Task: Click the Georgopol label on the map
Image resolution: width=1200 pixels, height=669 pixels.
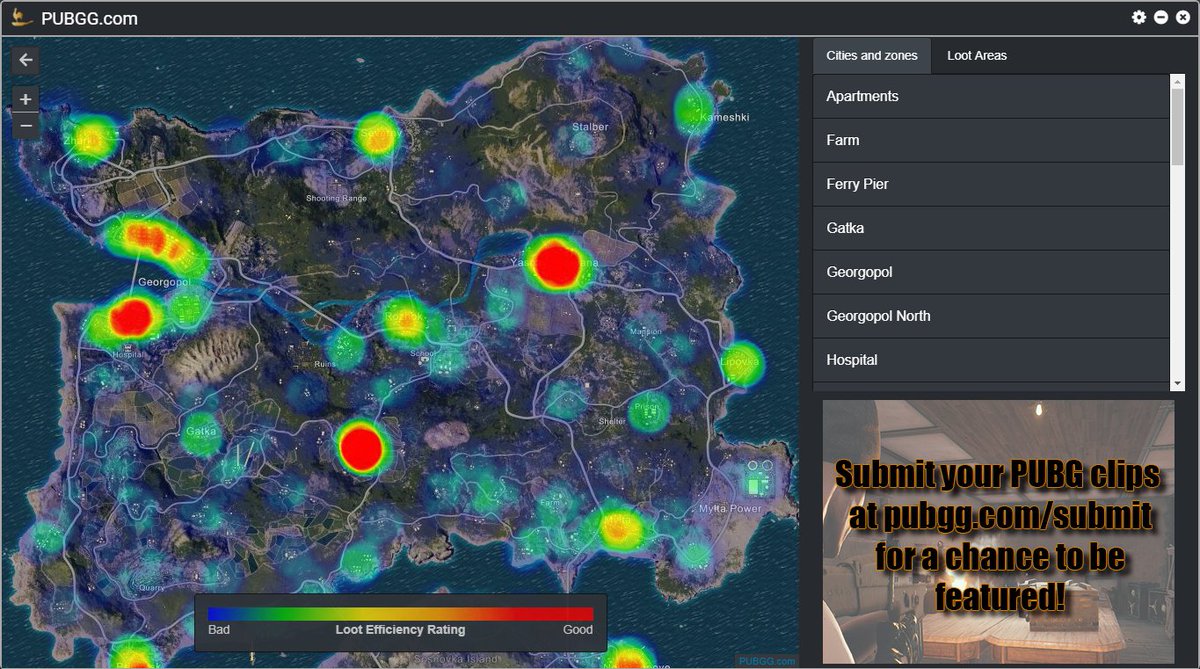Action: pyautogui.click(x=164, y=282)
